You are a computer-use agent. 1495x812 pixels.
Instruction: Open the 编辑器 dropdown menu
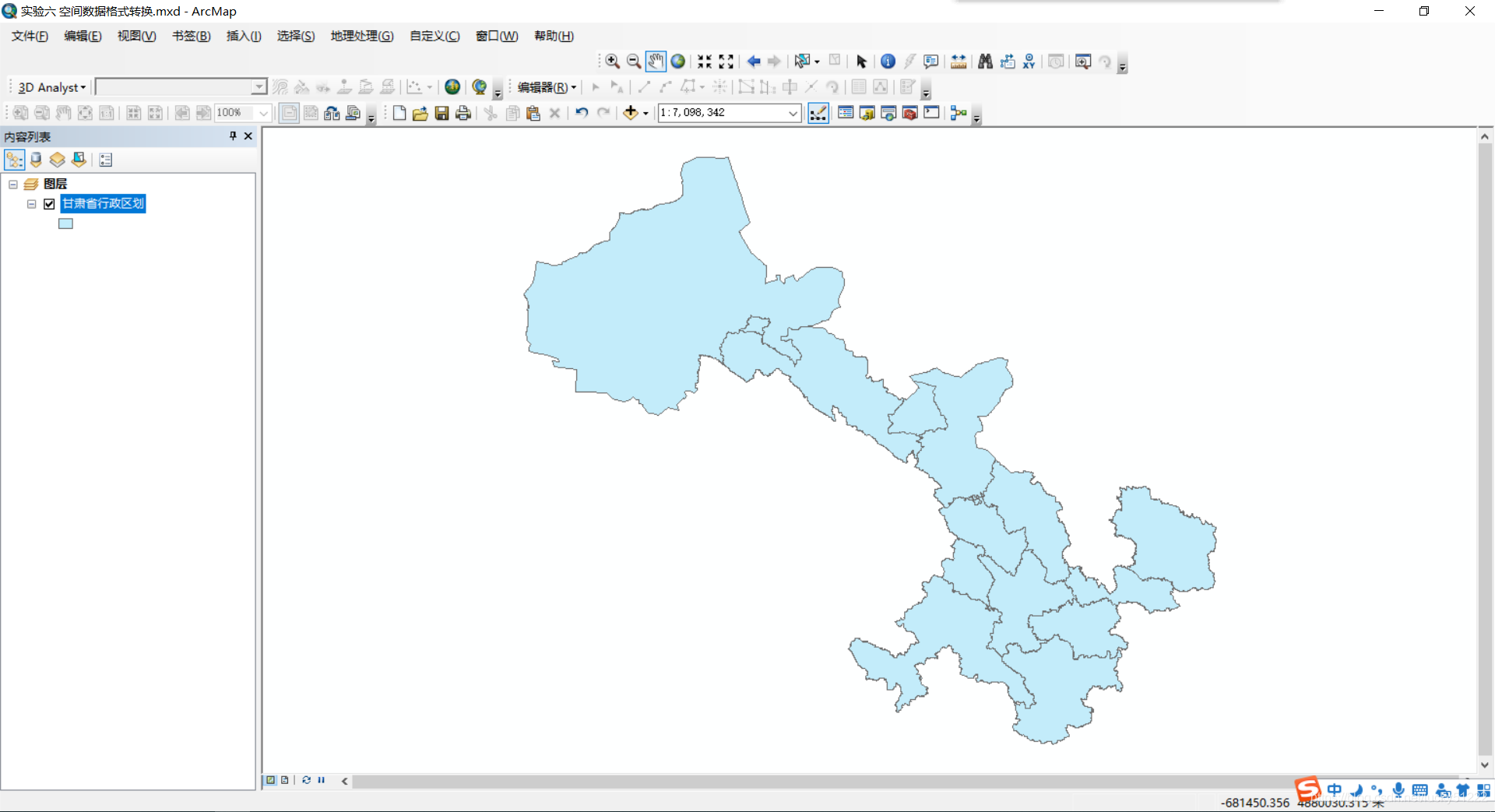pos(547,87)
